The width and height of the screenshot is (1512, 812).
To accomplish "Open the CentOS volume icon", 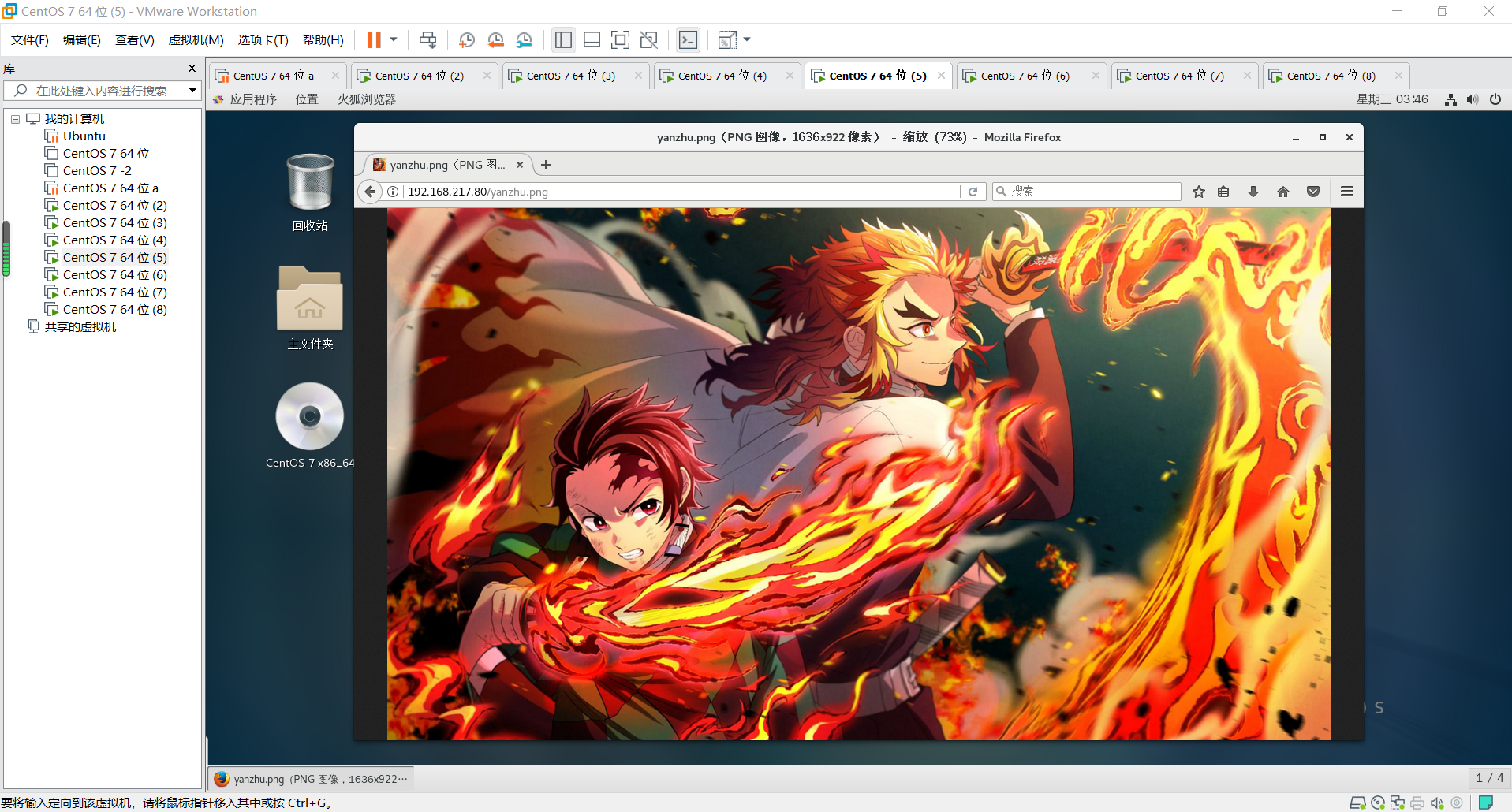I will 1473,99.
